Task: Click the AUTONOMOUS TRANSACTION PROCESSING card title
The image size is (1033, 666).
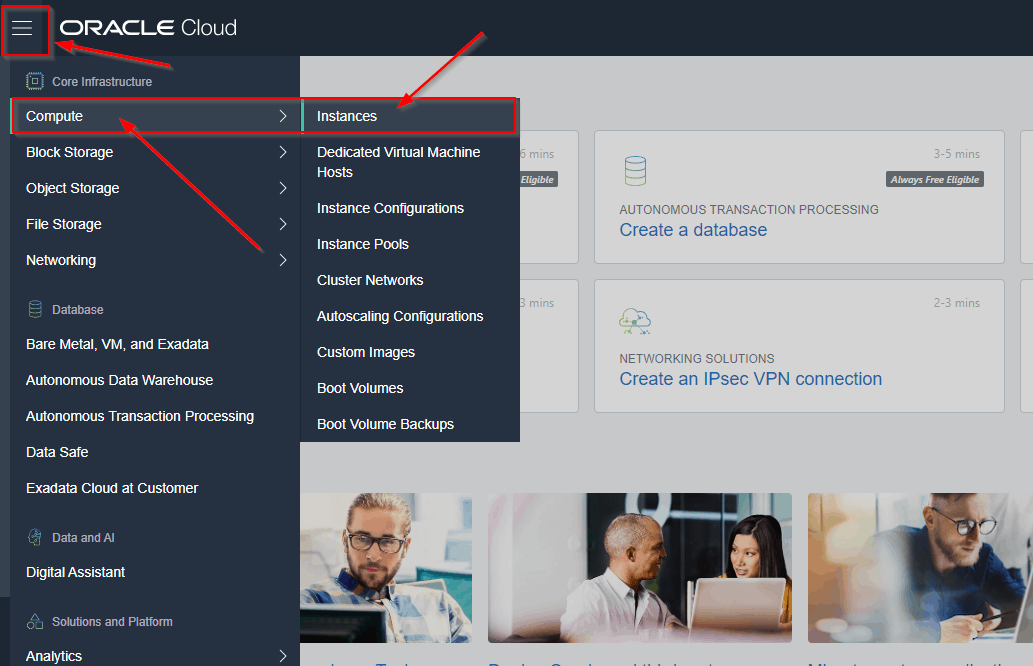Action: coord(749,209)
